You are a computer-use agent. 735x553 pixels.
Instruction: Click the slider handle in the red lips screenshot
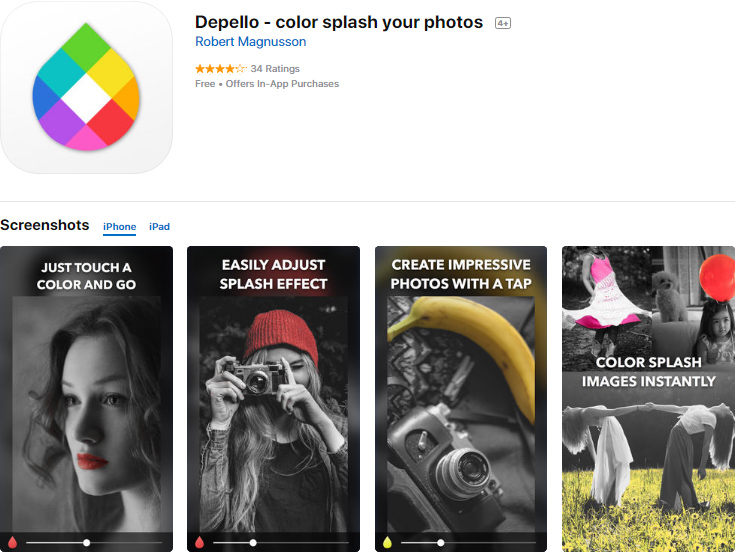coord(87,543)
